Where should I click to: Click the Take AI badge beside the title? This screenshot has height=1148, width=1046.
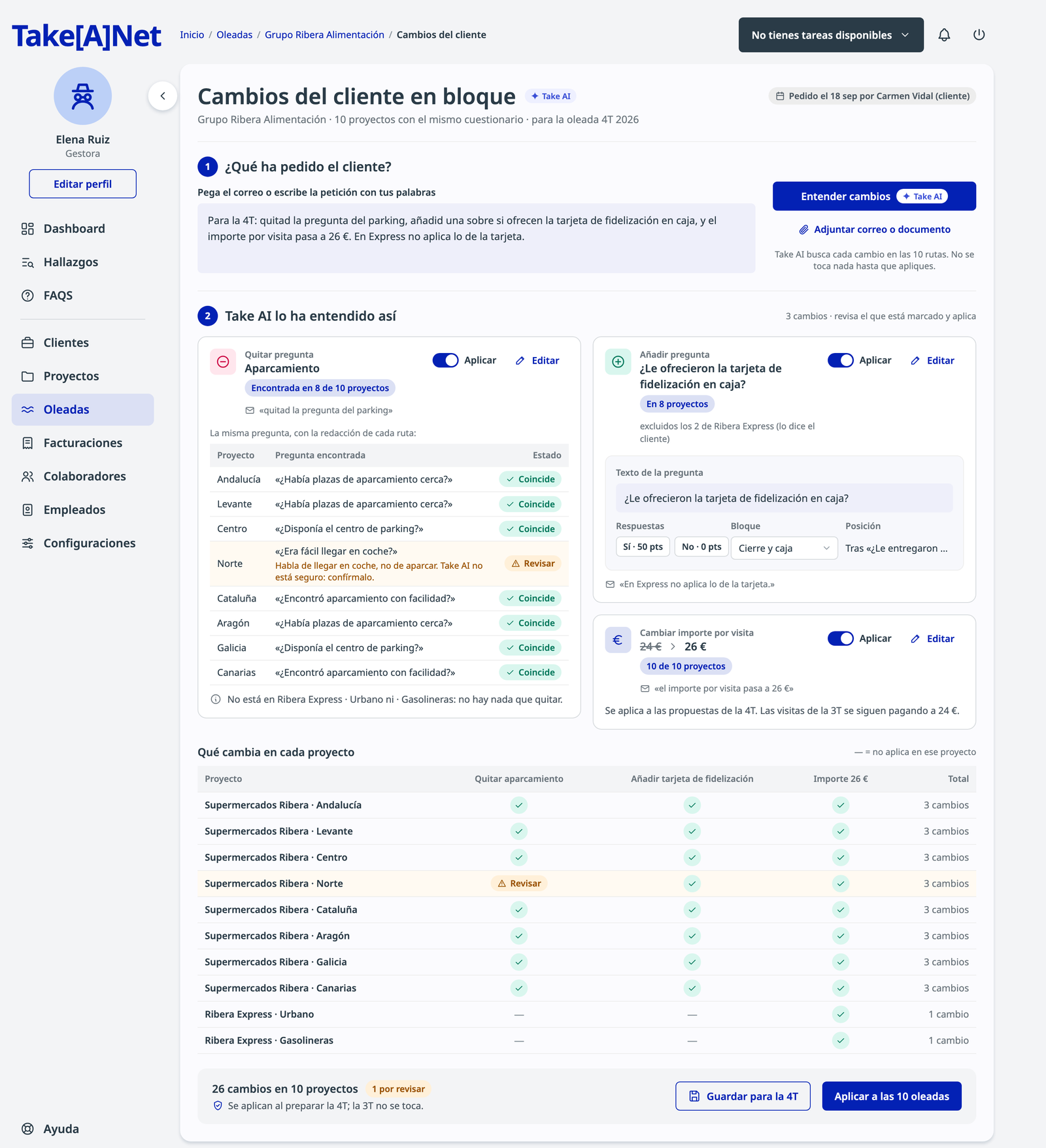tap(550, 96)
